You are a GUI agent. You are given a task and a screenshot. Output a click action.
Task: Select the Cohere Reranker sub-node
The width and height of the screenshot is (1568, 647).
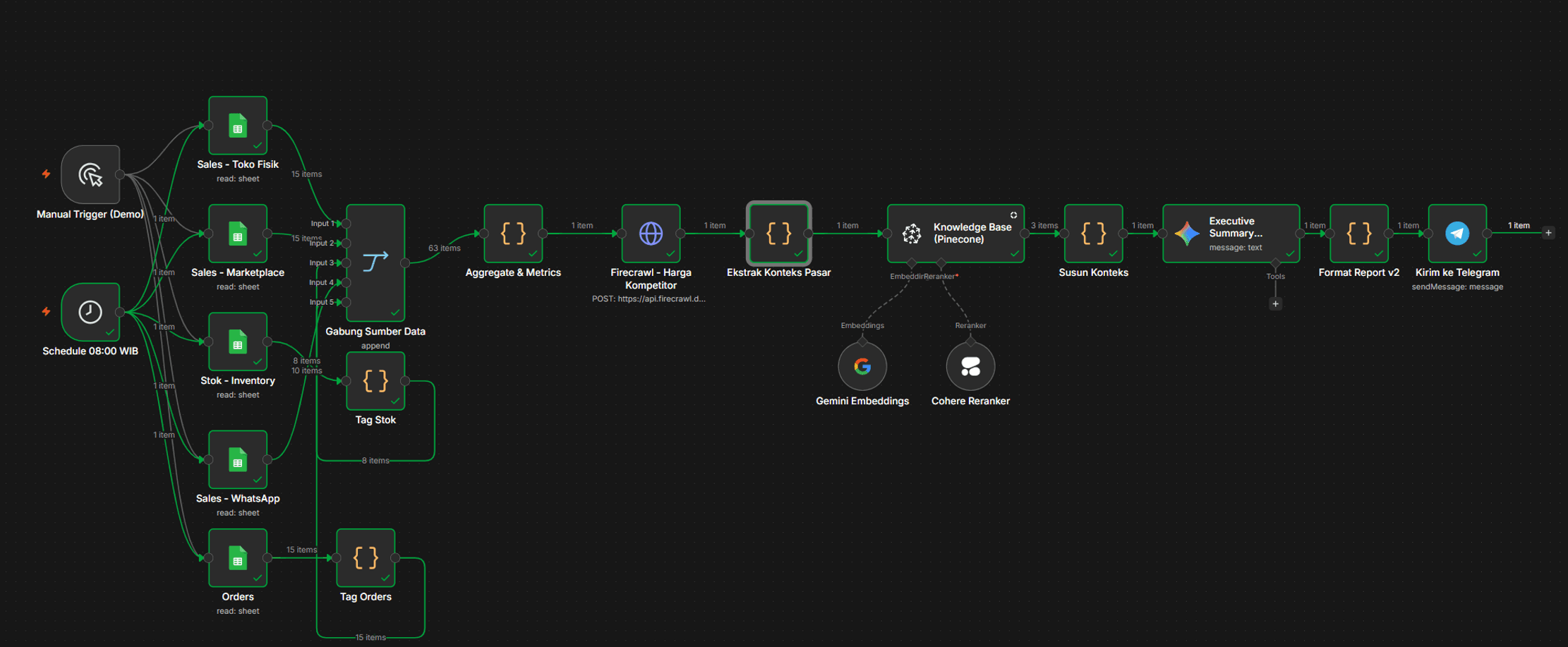[x=970, y=366]
